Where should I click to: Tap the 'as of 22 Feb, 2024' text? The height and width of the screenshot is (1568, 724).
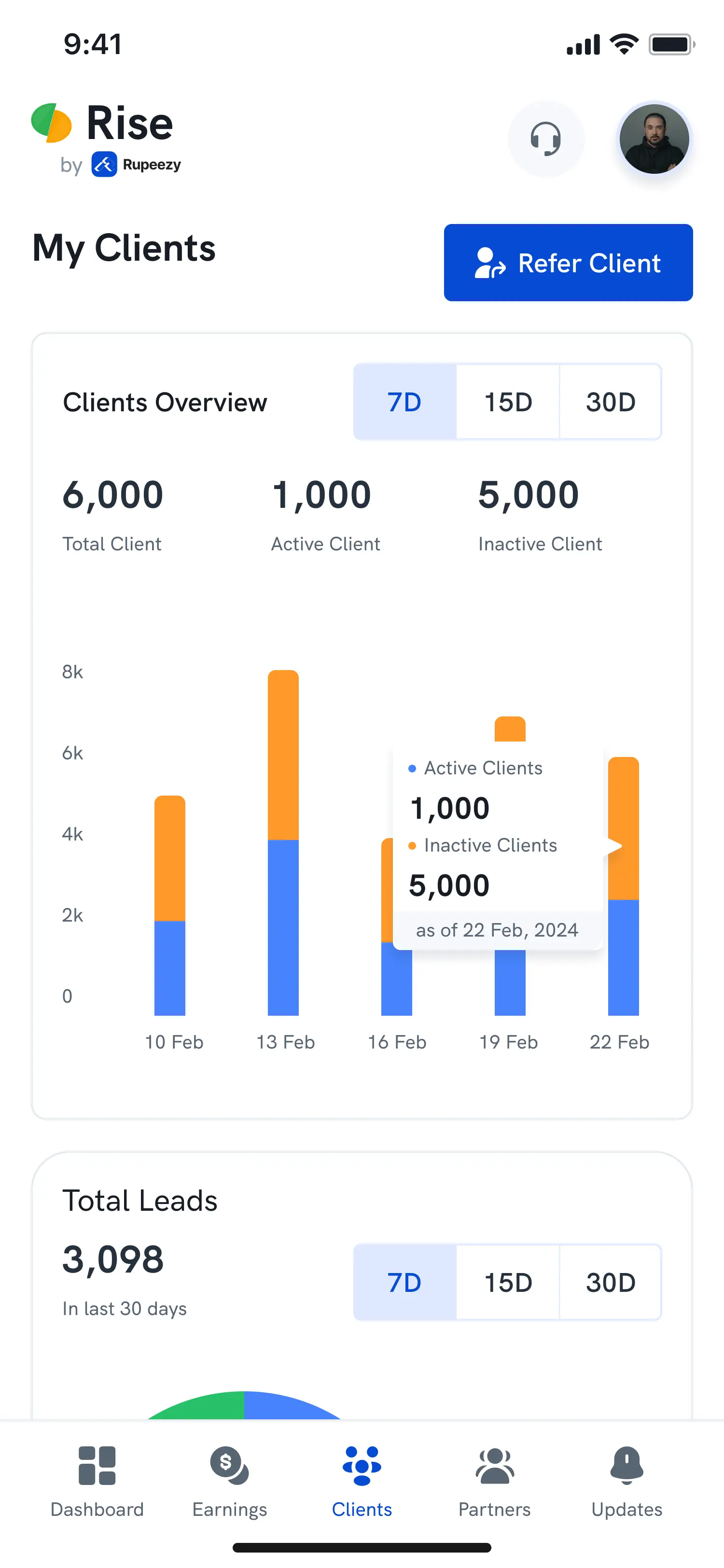click(x=497, y=929)
